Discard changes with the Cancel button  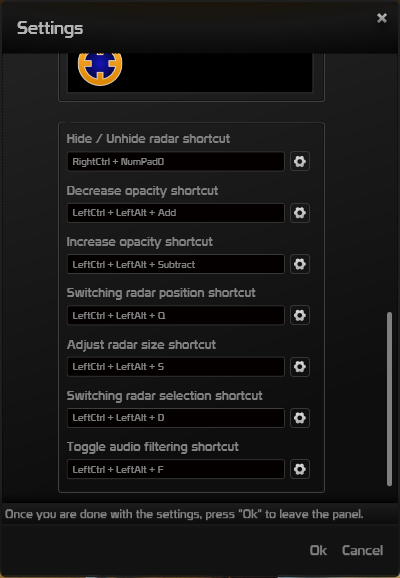coord(362,550)
